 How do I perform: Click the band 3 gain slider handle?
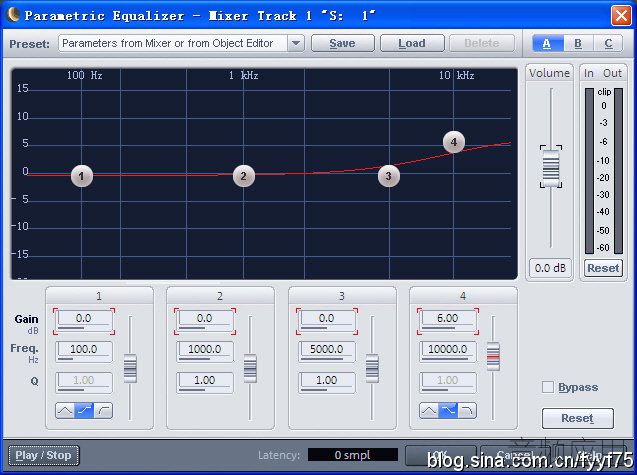tap(372, 368)
